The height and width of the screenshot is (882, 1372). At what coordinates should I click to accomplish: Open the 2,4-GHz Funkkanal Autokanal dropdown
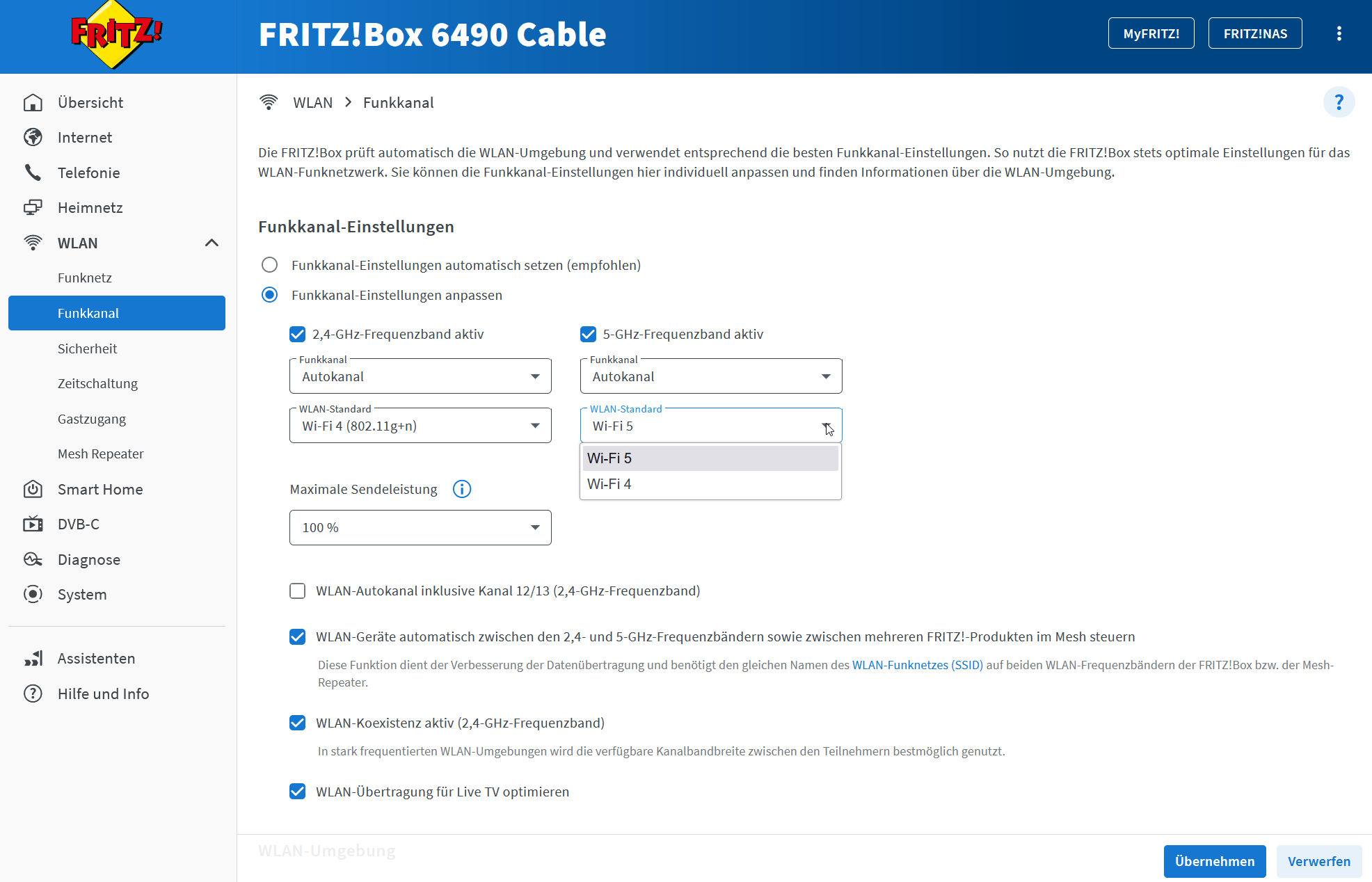[x=420, y=376]
